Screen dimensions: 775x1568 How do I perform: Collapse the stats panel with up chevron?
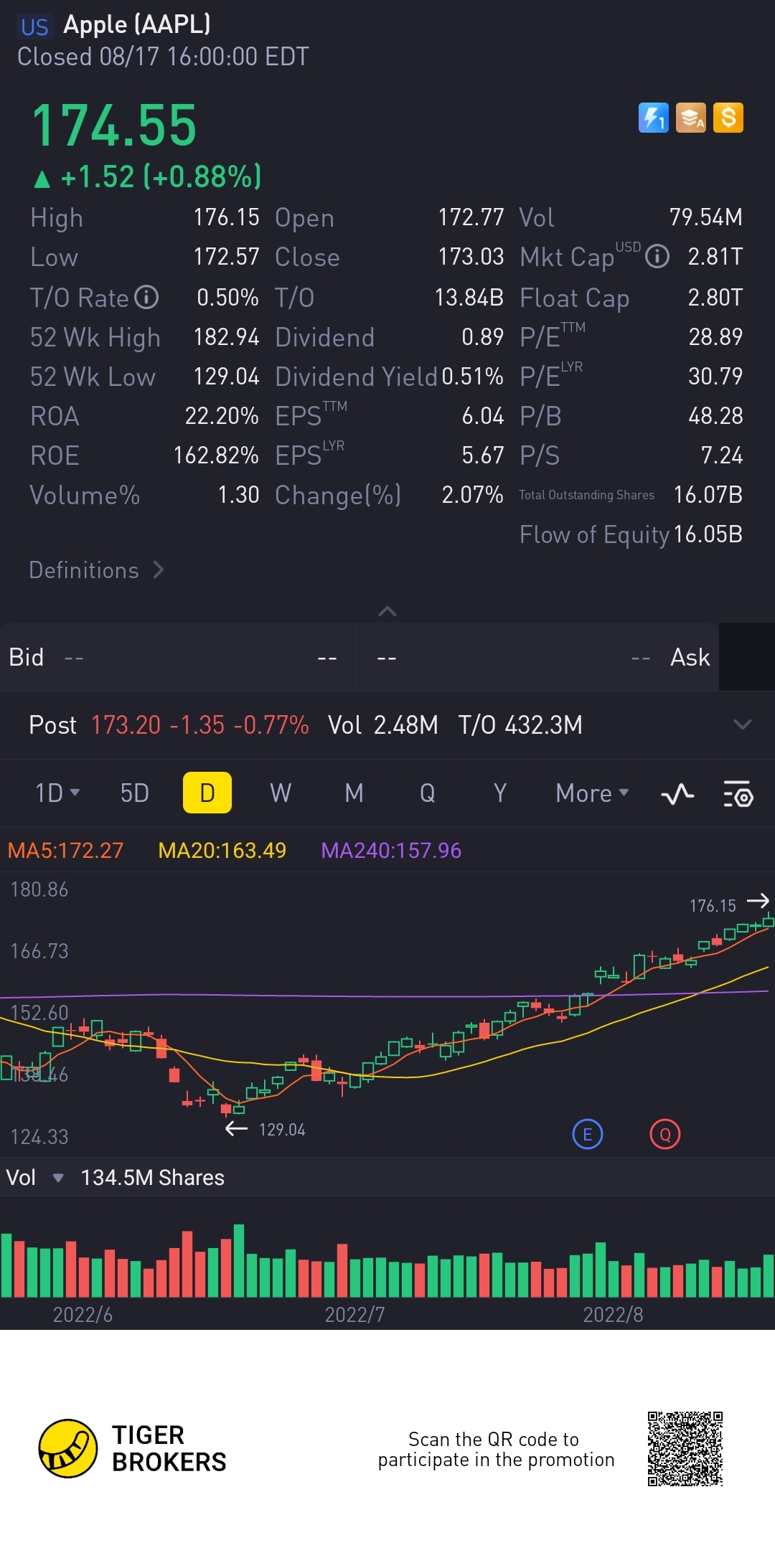pyautogui.click(x=387, y=611)
